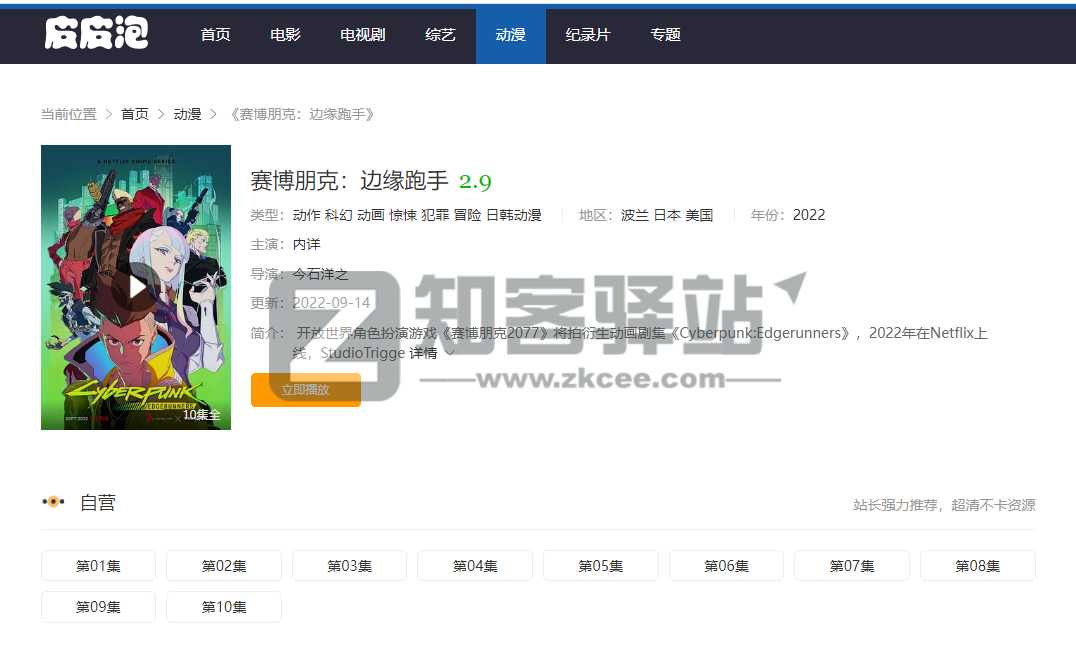This screenshot has width=1076, height=672.
Task: Click the 自营 source icon
Action: click(x=53, y=503)
